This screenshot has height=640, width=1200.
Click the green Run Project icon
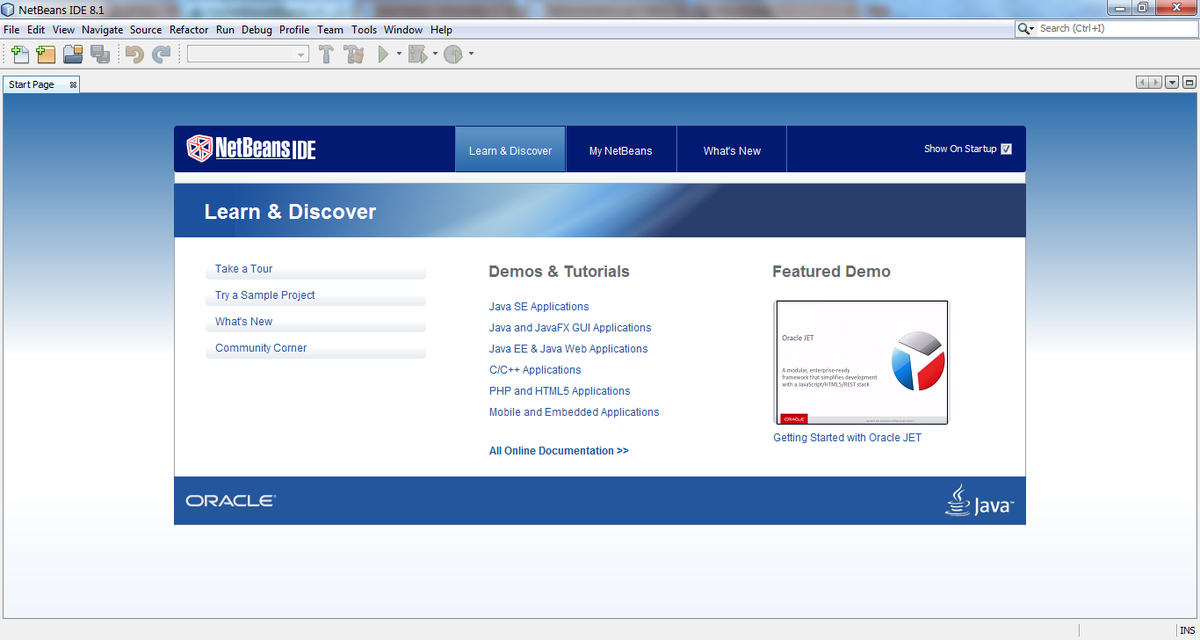pyautogui.click(x=383, y=54)
